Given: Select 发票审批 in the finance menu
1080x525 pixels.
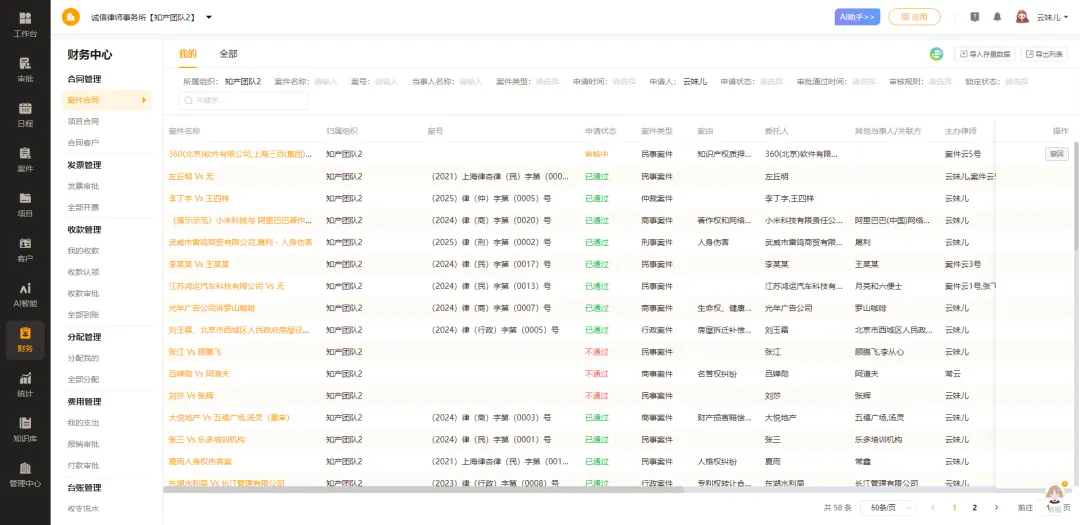Looking at the screenshot, I should coord(83,186).
